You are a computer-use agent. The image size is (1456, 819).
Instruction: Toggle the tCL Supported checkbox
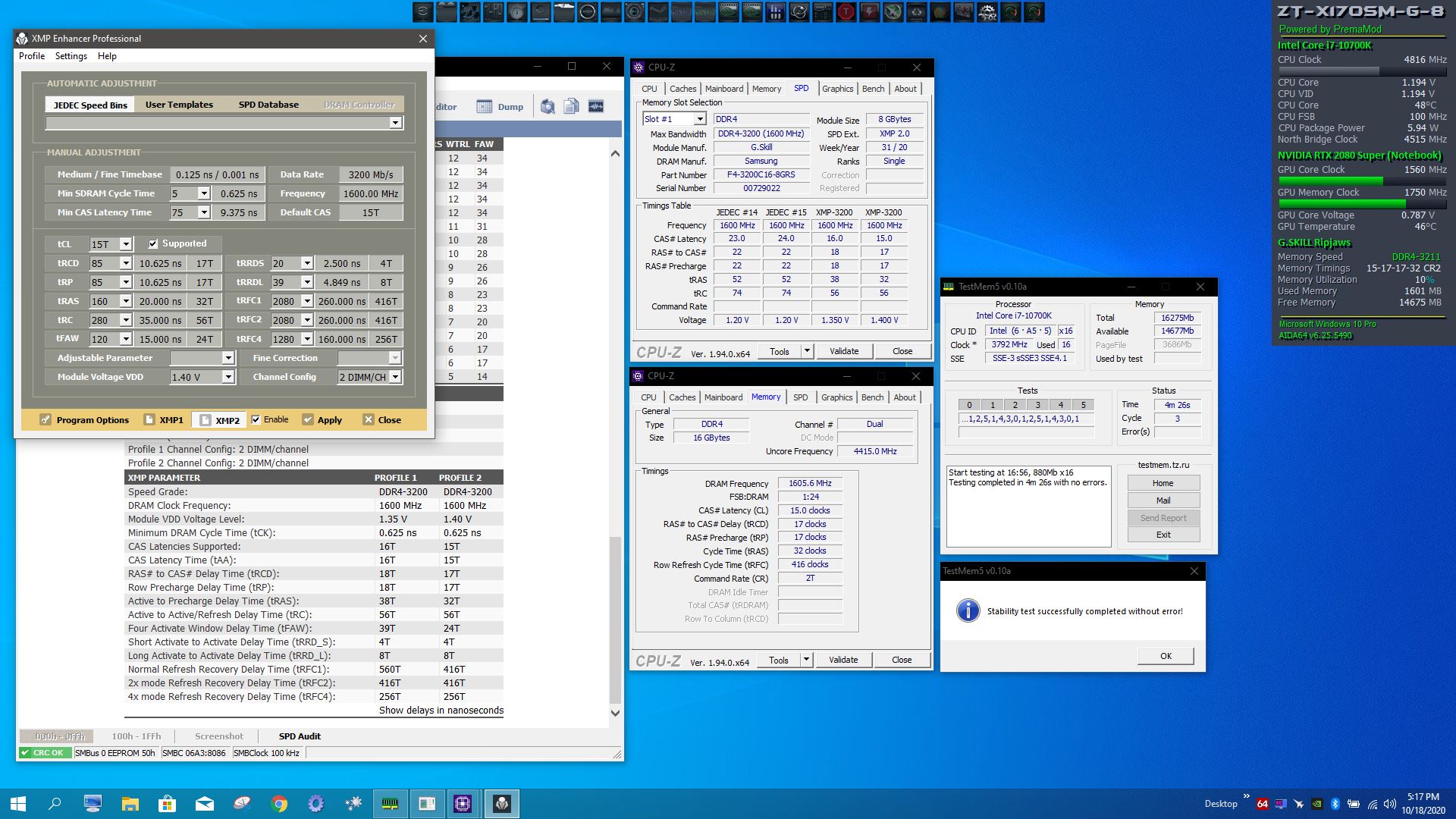pyautogui.click(x=153, y=243)
